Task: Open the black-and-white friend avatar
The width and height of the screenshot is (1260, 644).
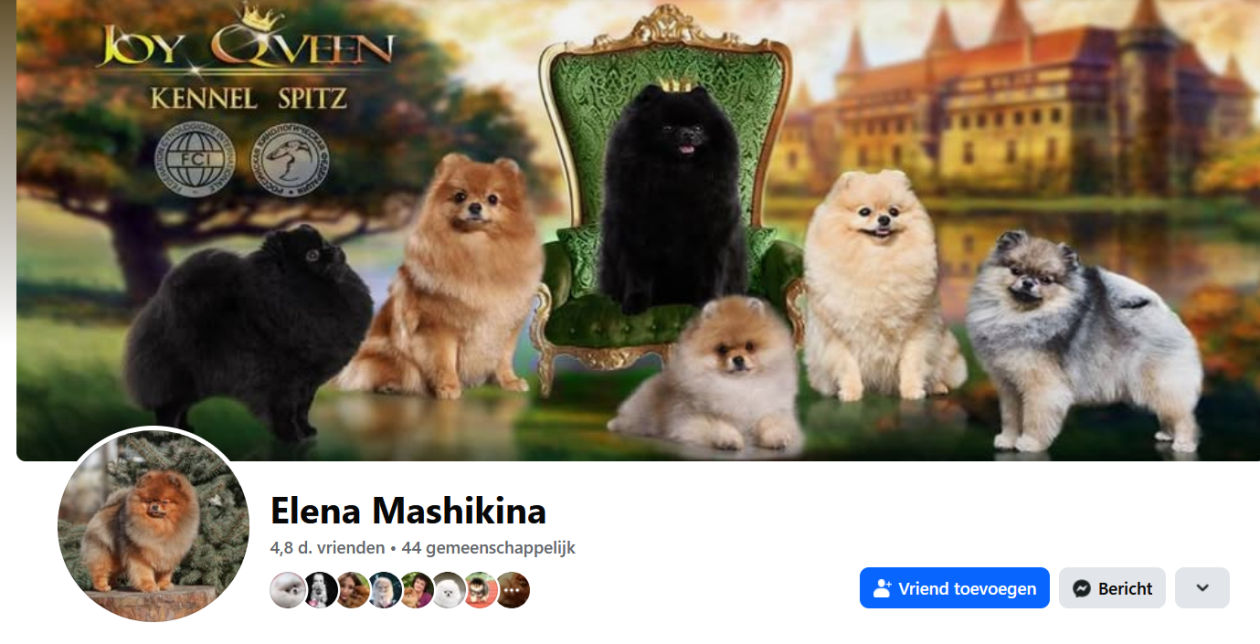Action: 320,590
